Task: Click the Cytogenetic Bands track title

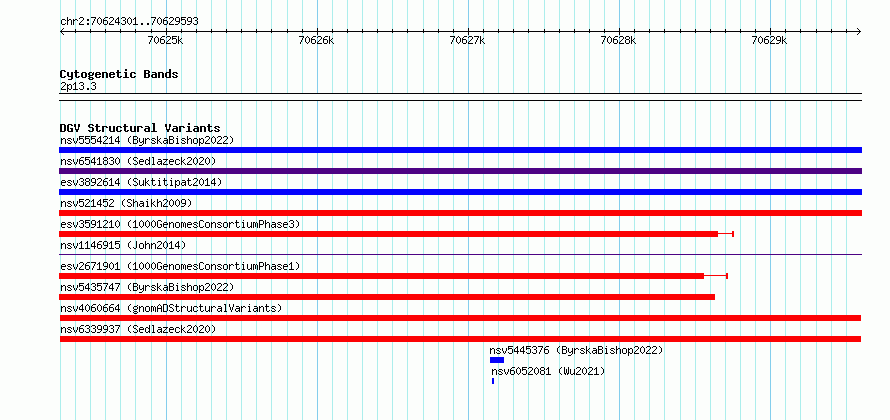Action: (119, 74)
